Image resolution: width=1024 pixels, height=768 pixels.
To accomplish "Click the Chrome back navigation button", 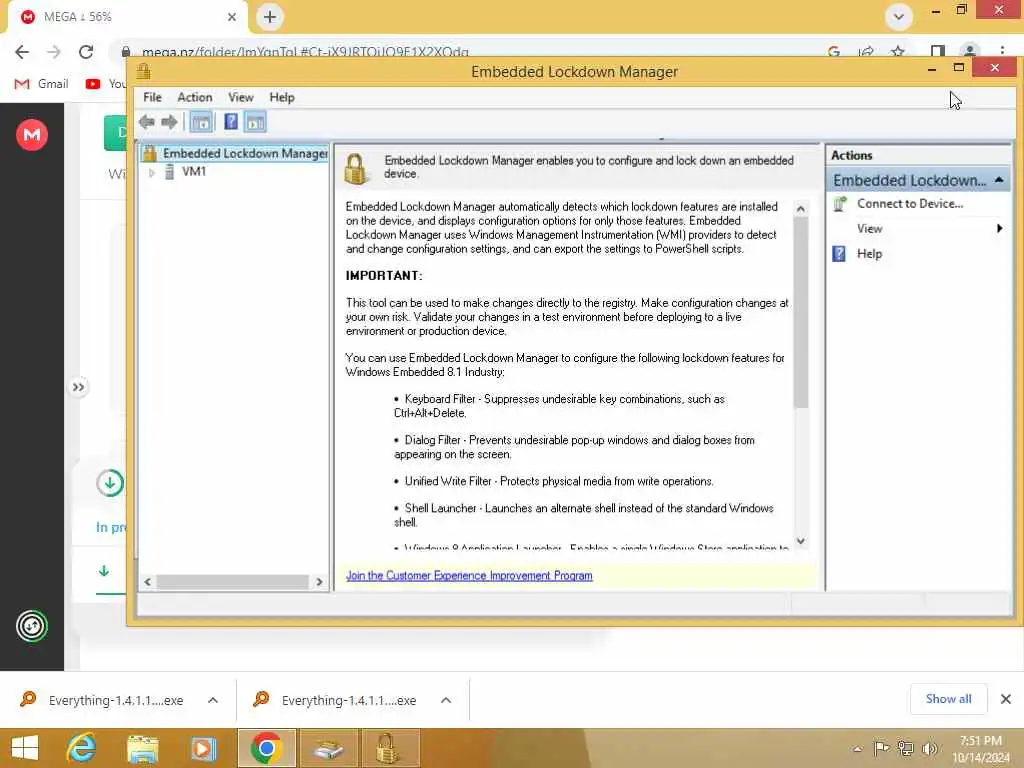I will (22, 52).
